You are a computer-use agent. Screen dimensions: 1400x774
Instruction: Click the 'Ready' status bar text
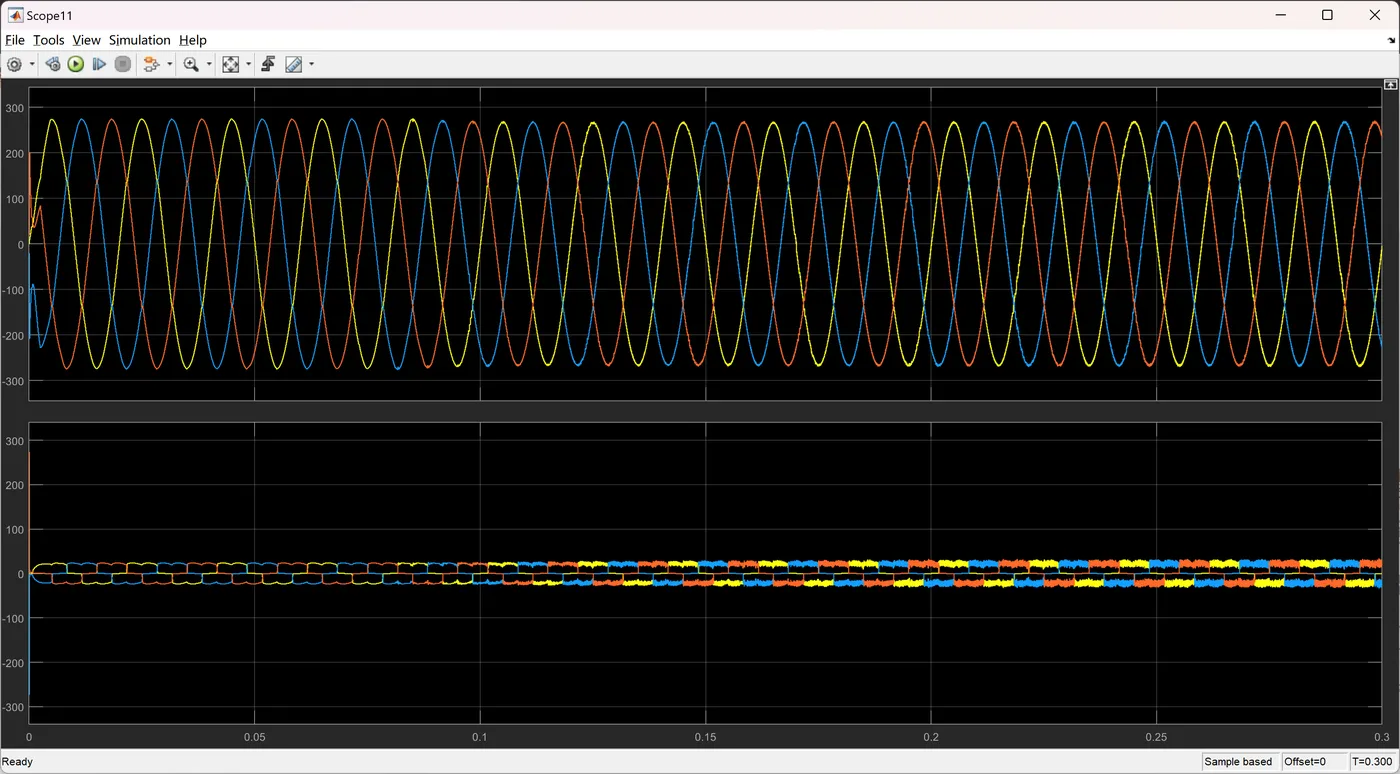[x=18, y=762]
